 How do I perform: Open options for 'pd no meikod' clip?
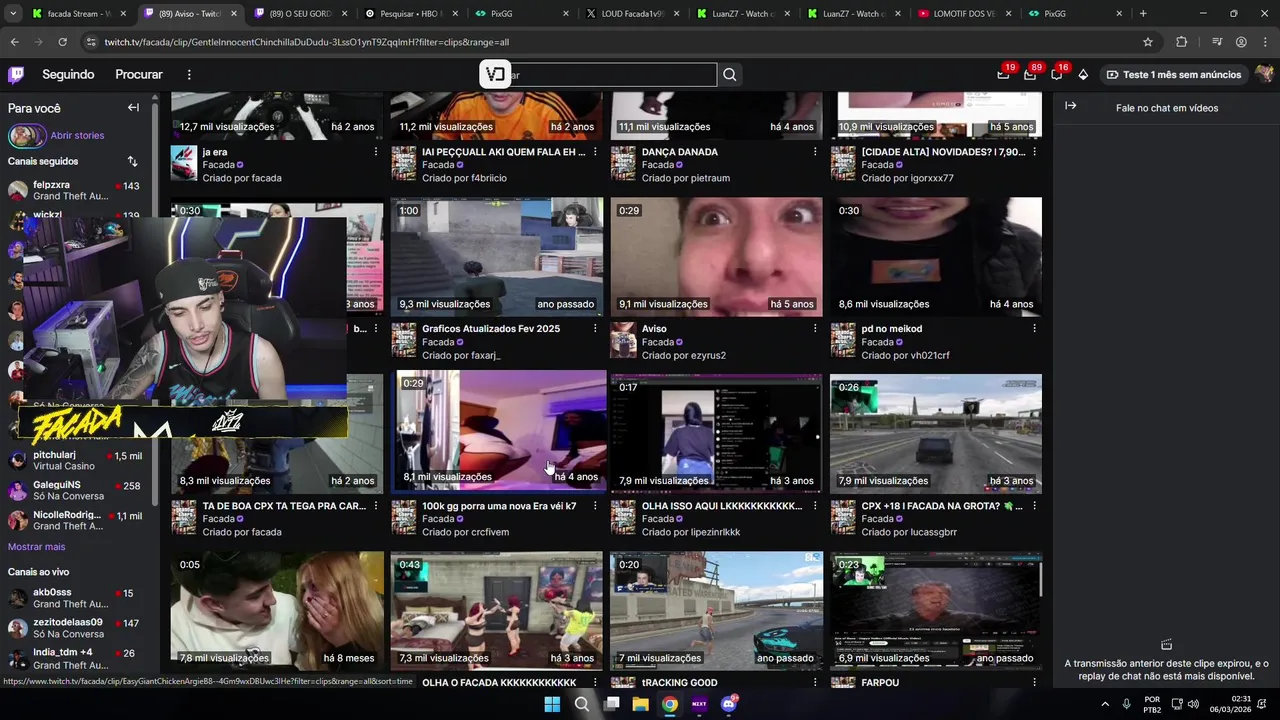click(x=1034, y=328)
